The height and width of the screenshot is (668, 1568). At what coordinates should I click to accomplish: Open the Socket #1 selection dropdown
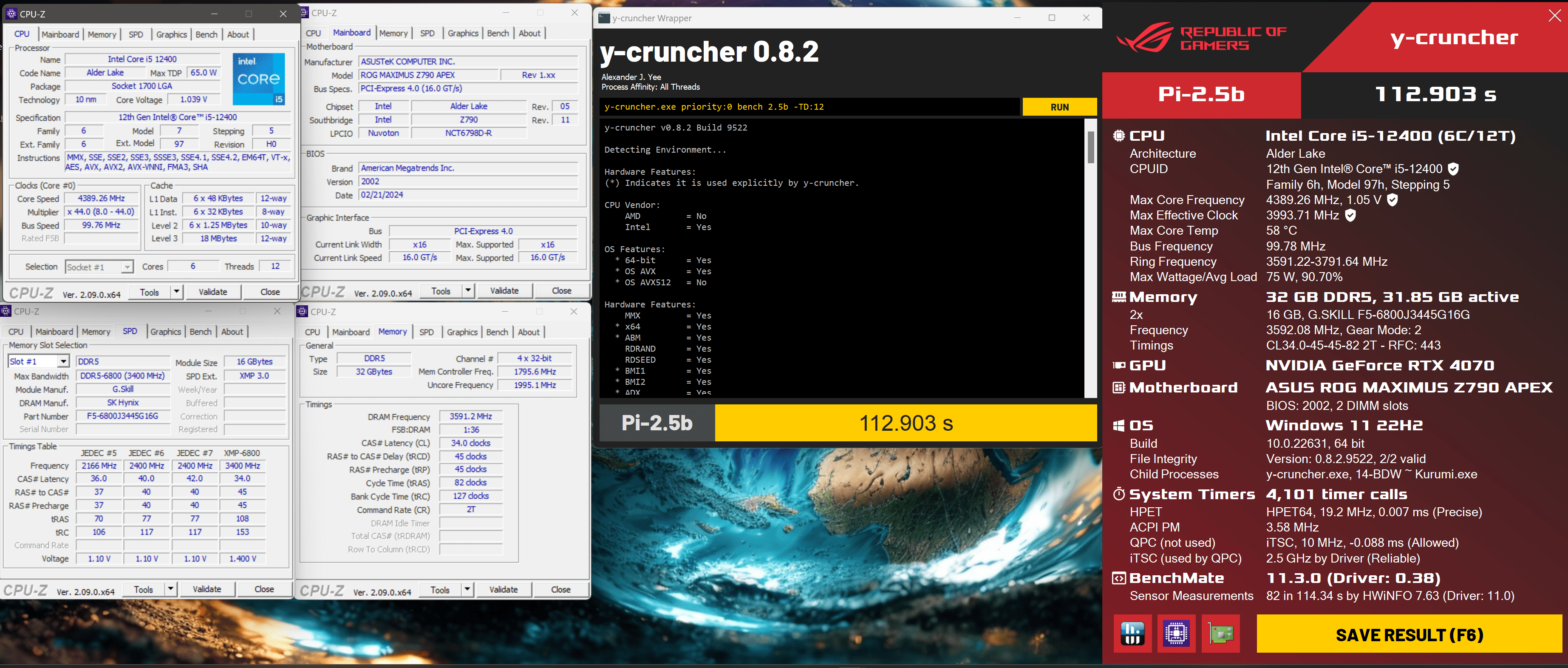coord(127,267)
